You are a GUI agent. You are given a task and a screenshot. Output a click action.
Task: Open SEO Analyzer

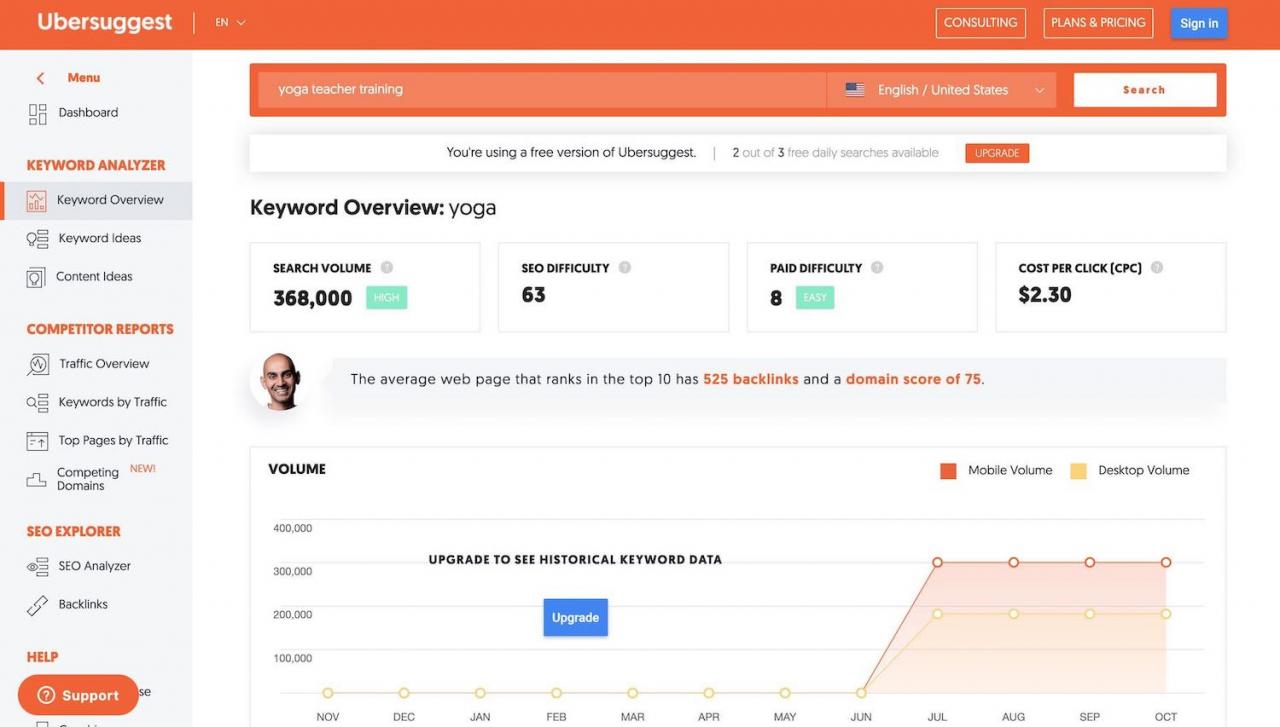click(x=94, y=566)
